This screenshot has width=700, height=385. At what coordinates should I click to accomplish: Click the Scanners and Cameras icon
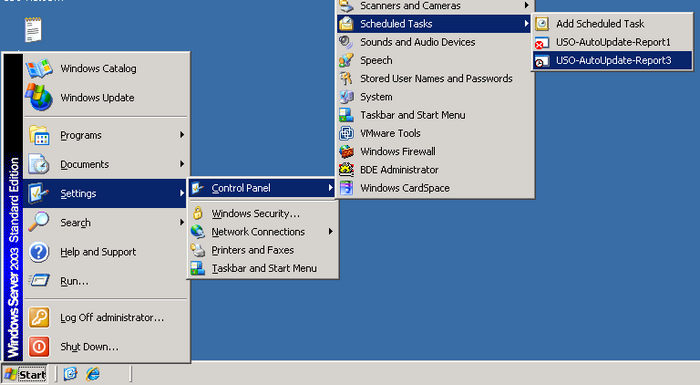(x=346, y=6)
